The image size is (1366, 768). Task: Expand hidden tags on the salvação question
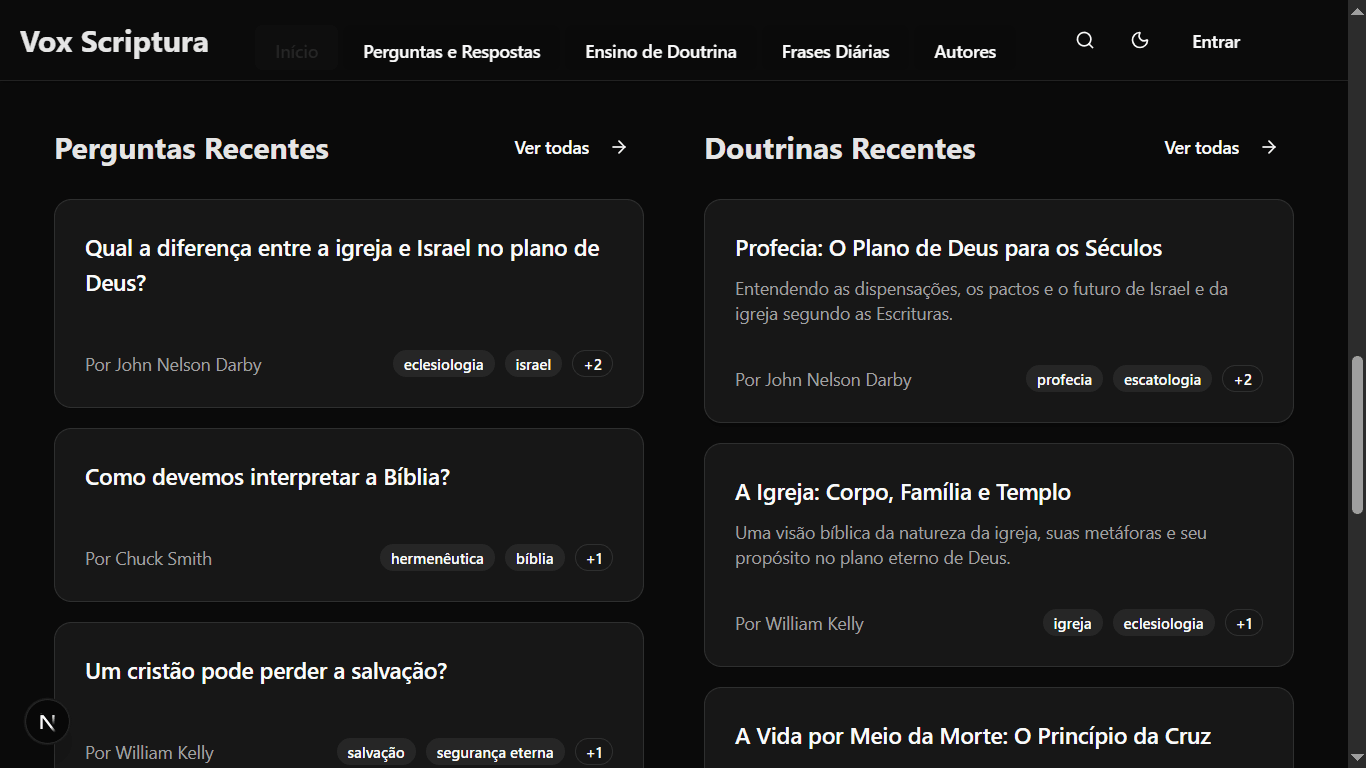pyautogui.click(x=593, y=751)
